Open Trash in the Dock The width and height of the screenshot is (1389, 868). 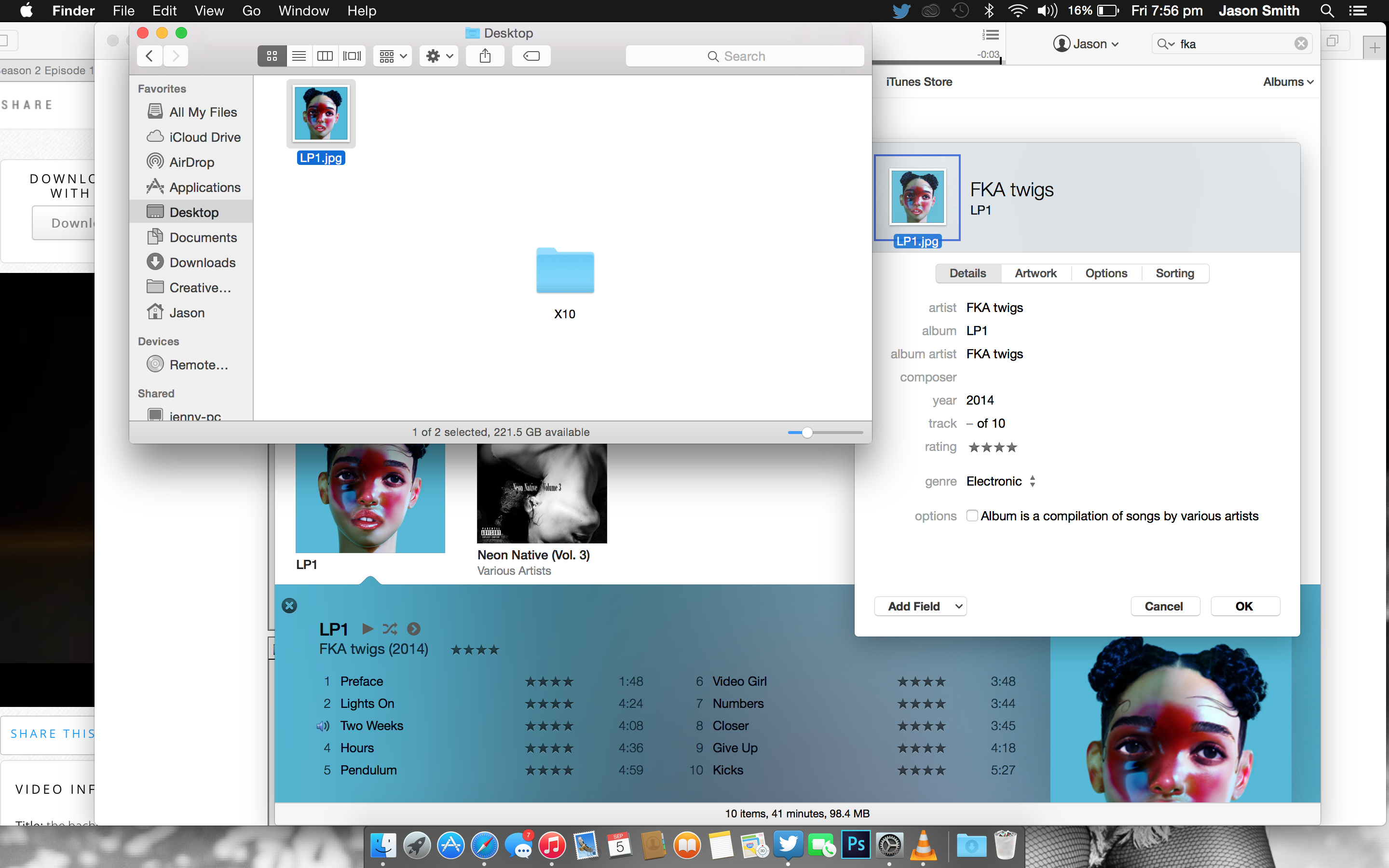point(1005,845)
